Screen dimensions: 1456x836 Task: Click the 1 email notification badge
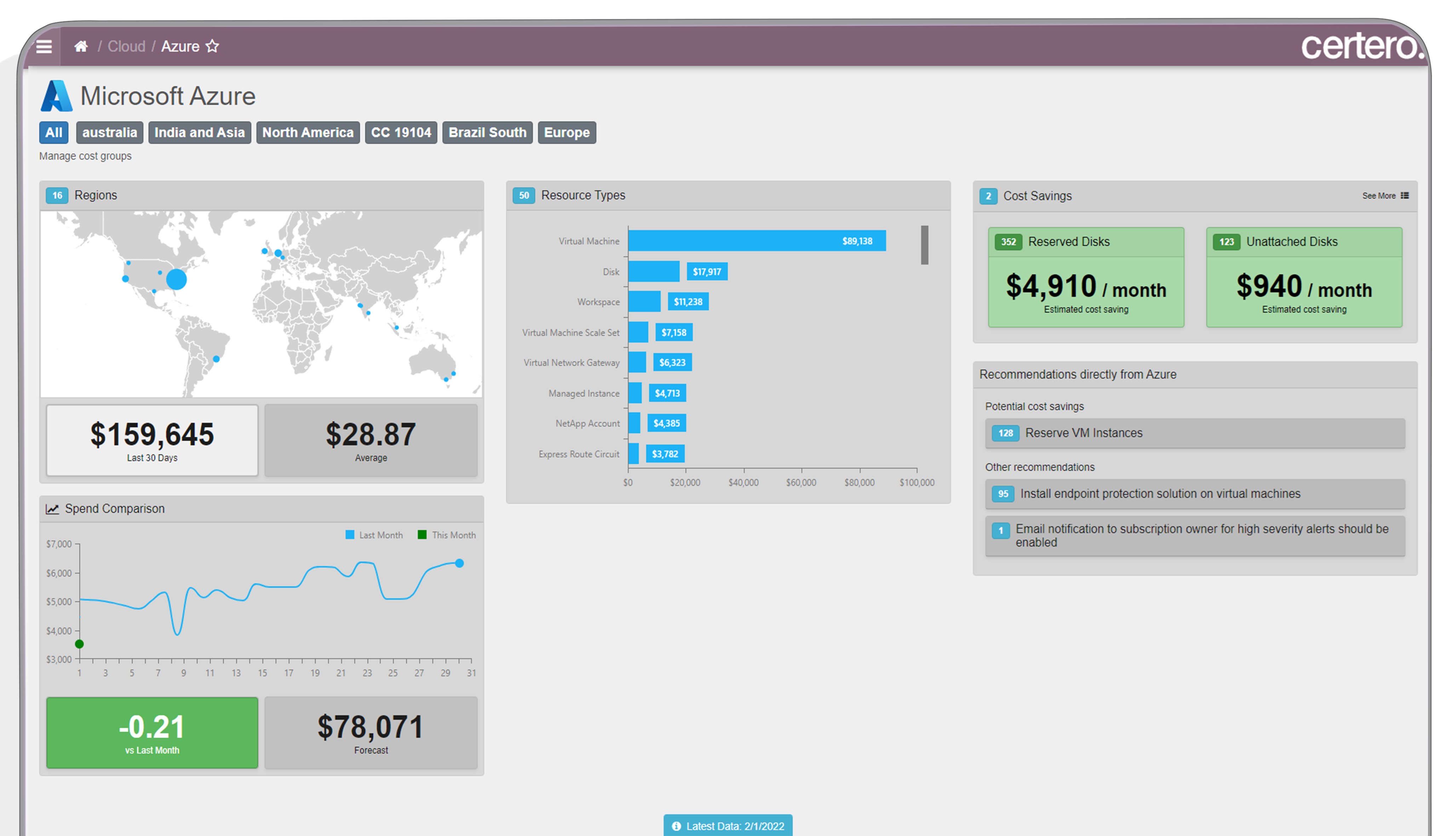point(1001,531)
